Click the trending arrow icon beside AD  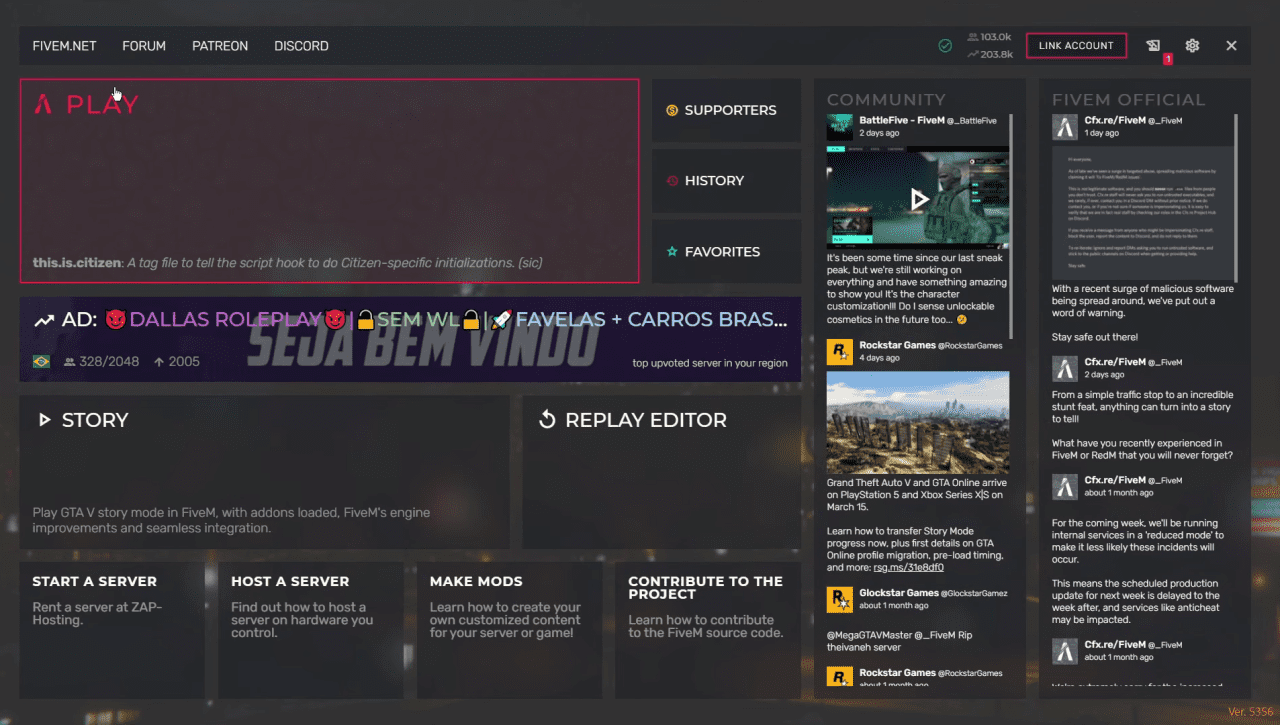click(44, 321)
